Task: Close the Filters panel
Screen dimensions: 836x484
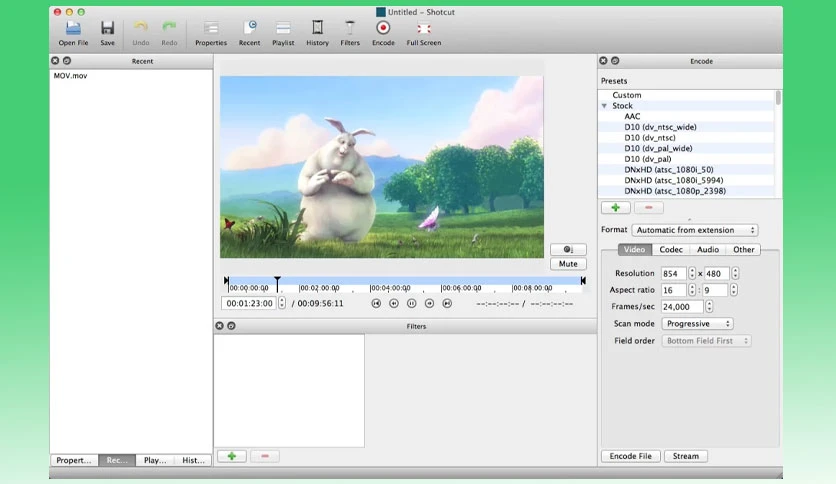Action: point(219,326)
